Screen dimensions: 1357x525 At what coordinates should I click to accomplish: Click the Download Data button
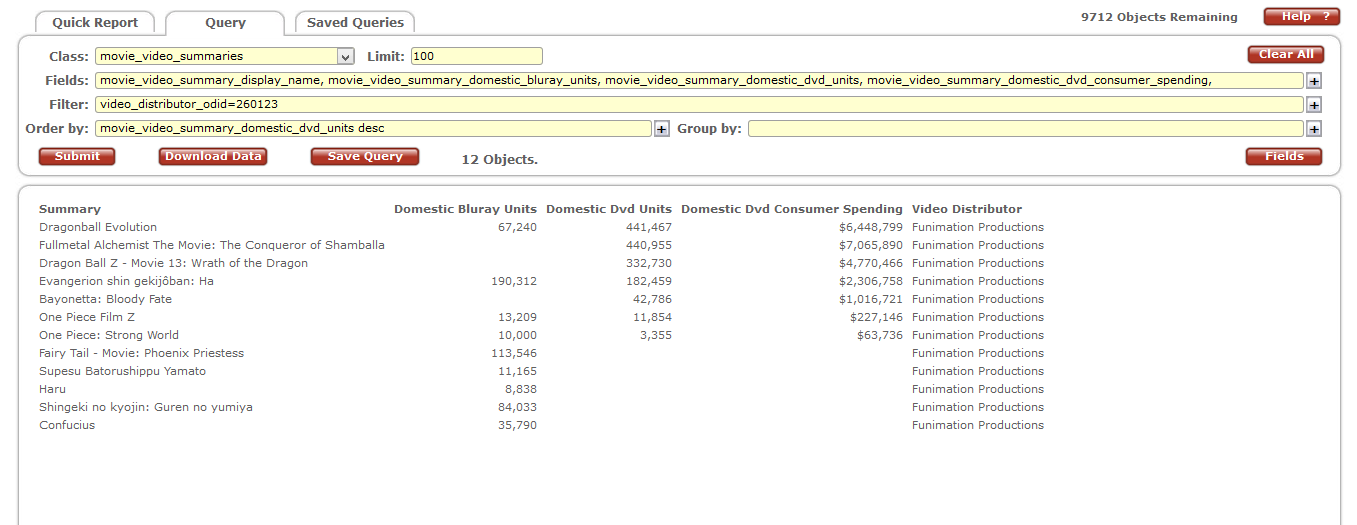[x=213, y=156]
